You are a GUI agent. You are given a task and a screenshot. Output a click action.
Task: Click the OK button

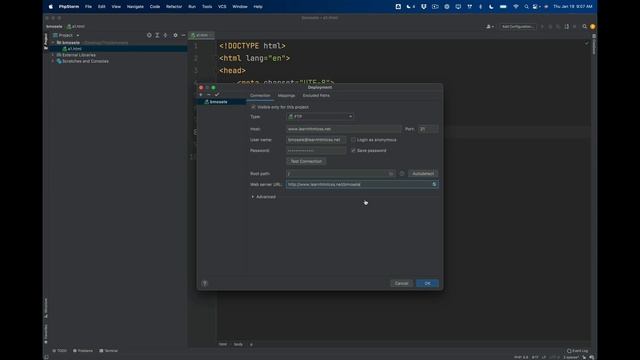coord(427,283)
